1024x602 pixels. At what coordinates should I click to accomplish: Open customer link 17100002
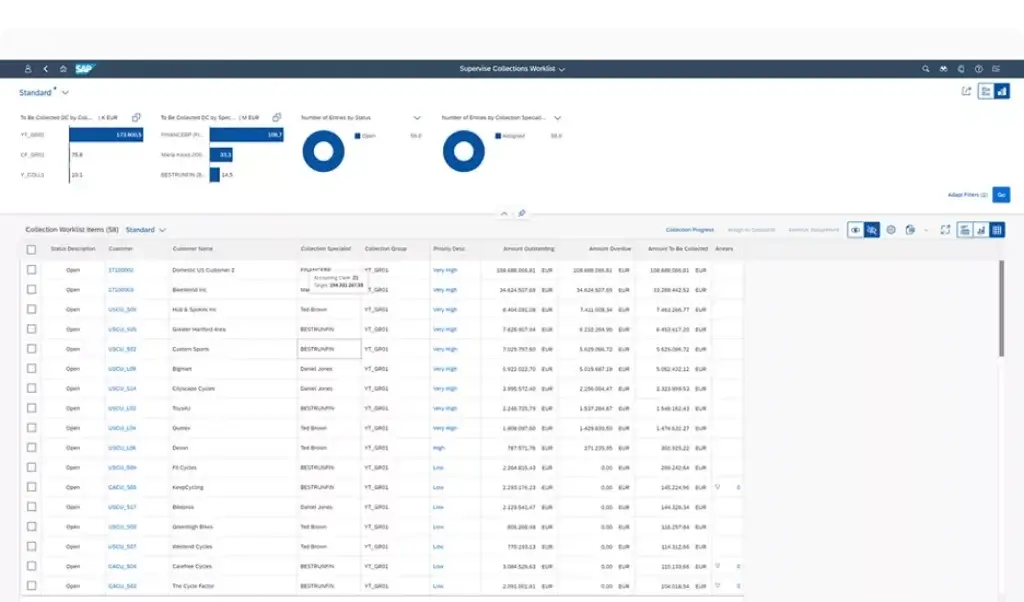tap(121, 270)
